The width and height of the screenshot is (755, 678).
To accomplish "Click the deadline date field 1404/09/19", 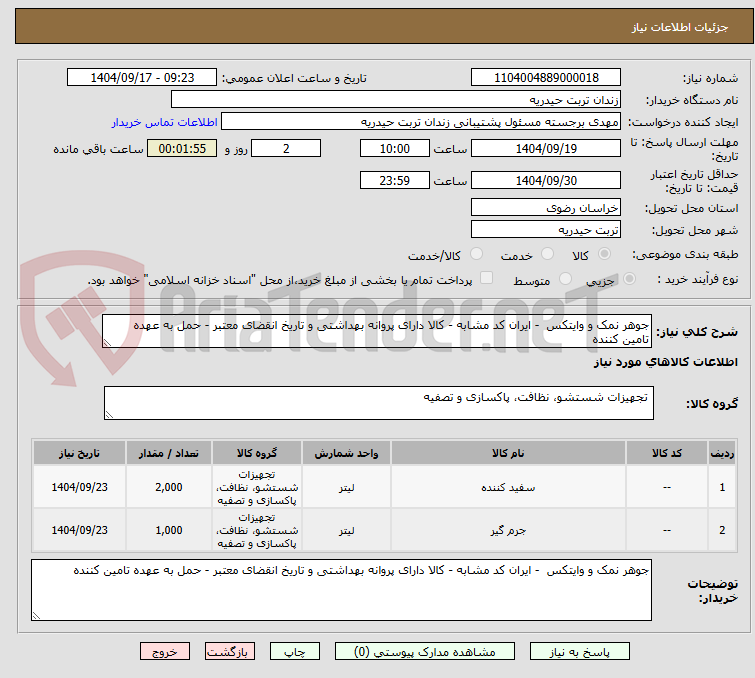I will pos(546,148).
